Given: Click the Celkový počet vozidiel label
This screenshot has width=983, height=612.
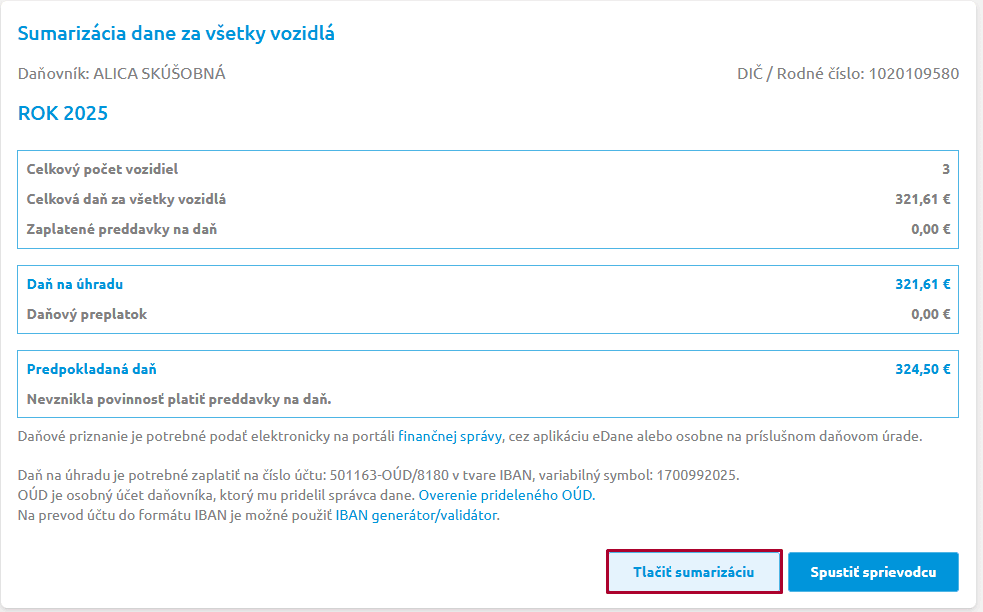Looking at the screenshot, I should point(102,169).
